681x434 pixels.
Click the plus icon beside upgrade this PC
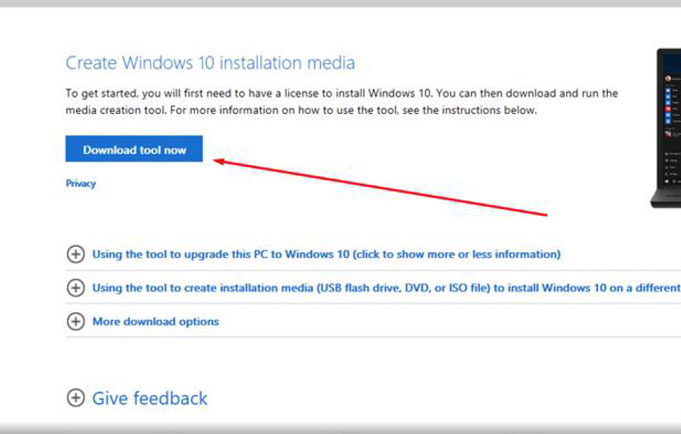pos(75,254)
